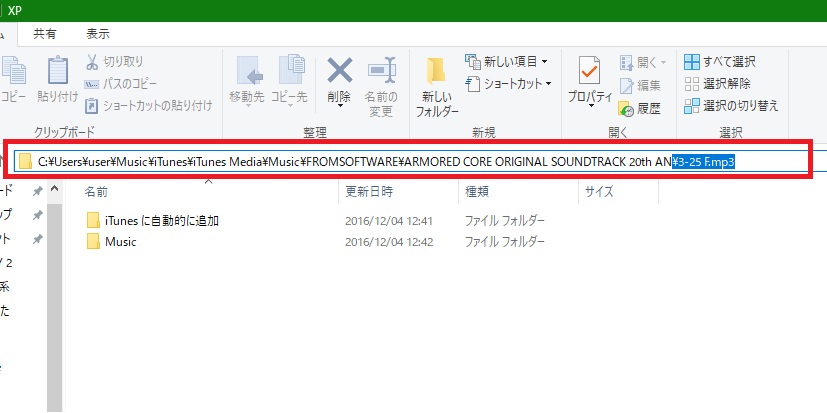The height and width of the screenshot is (413, 827).
Task: Click the date 2016/12/04 12:42
Action: 389,242
